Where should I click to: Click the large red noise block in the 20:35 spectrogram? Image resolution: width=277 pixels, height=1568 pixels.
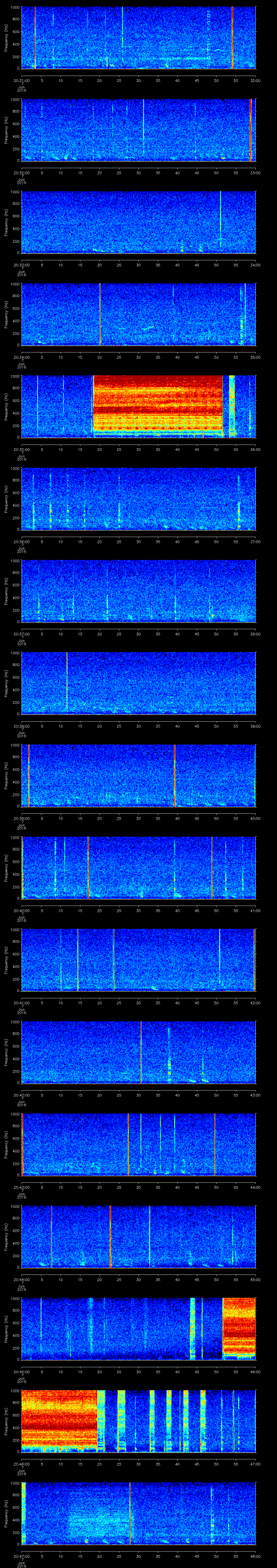click(x=158, y=405)
